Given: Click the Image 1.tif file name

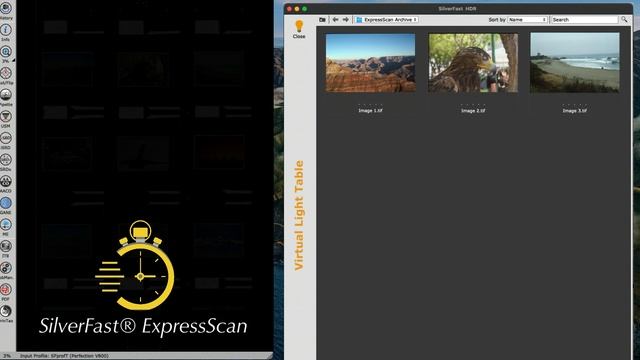Looking at the screenshot, I should (370, 111).
